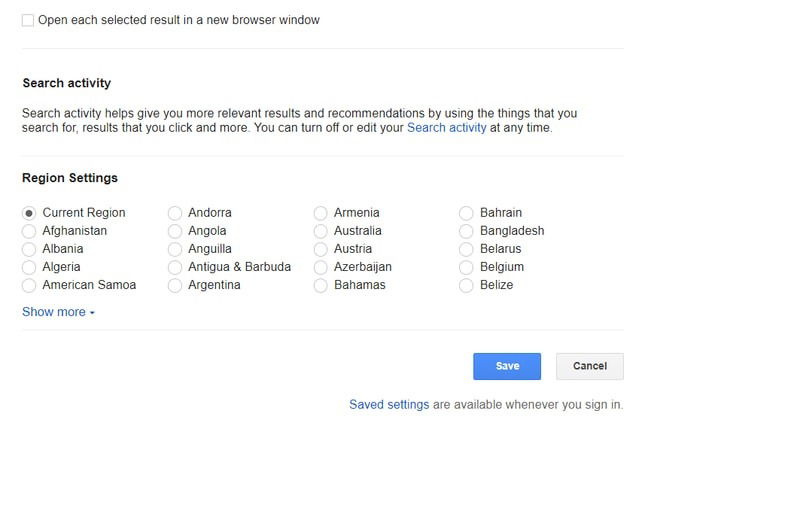
Task: Open the Search activity link
Action: click(x=446, y=128)
